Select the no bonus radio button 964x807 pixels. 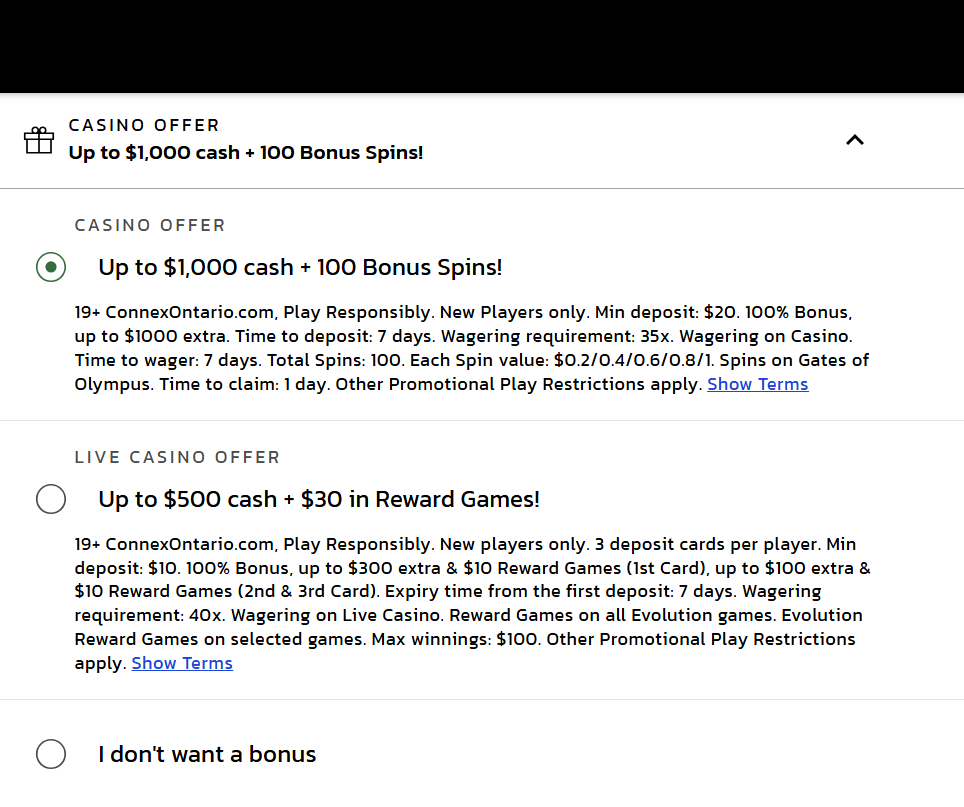[x=51, y=754]
